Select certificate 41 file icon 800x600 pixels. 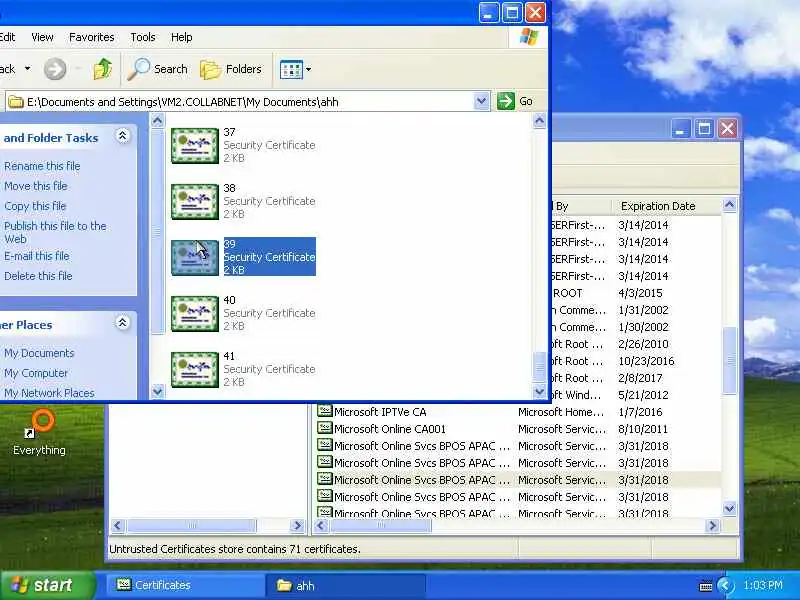click(195, 370)
